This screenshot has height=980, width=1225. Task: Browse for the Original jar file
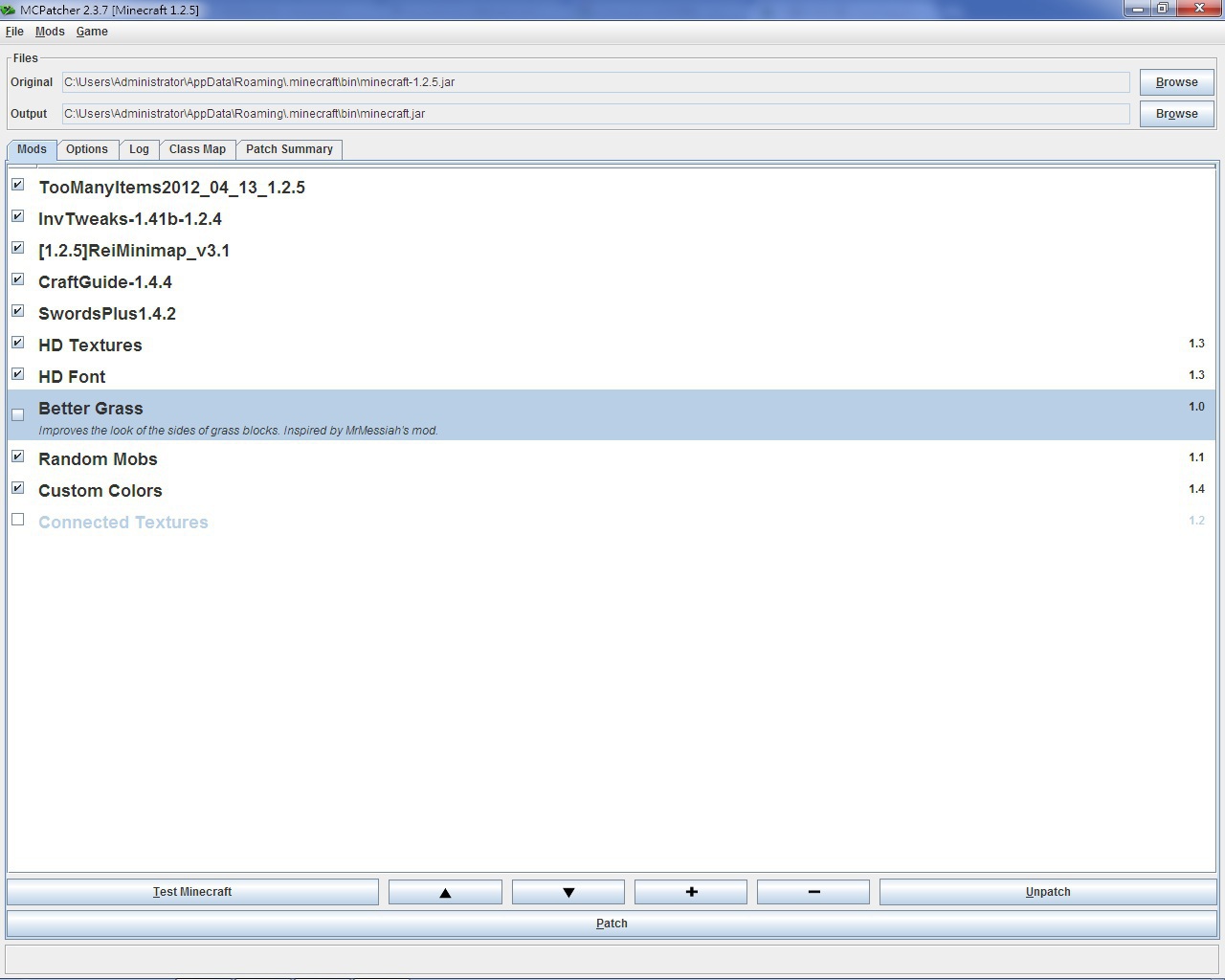coord(1176,82)
